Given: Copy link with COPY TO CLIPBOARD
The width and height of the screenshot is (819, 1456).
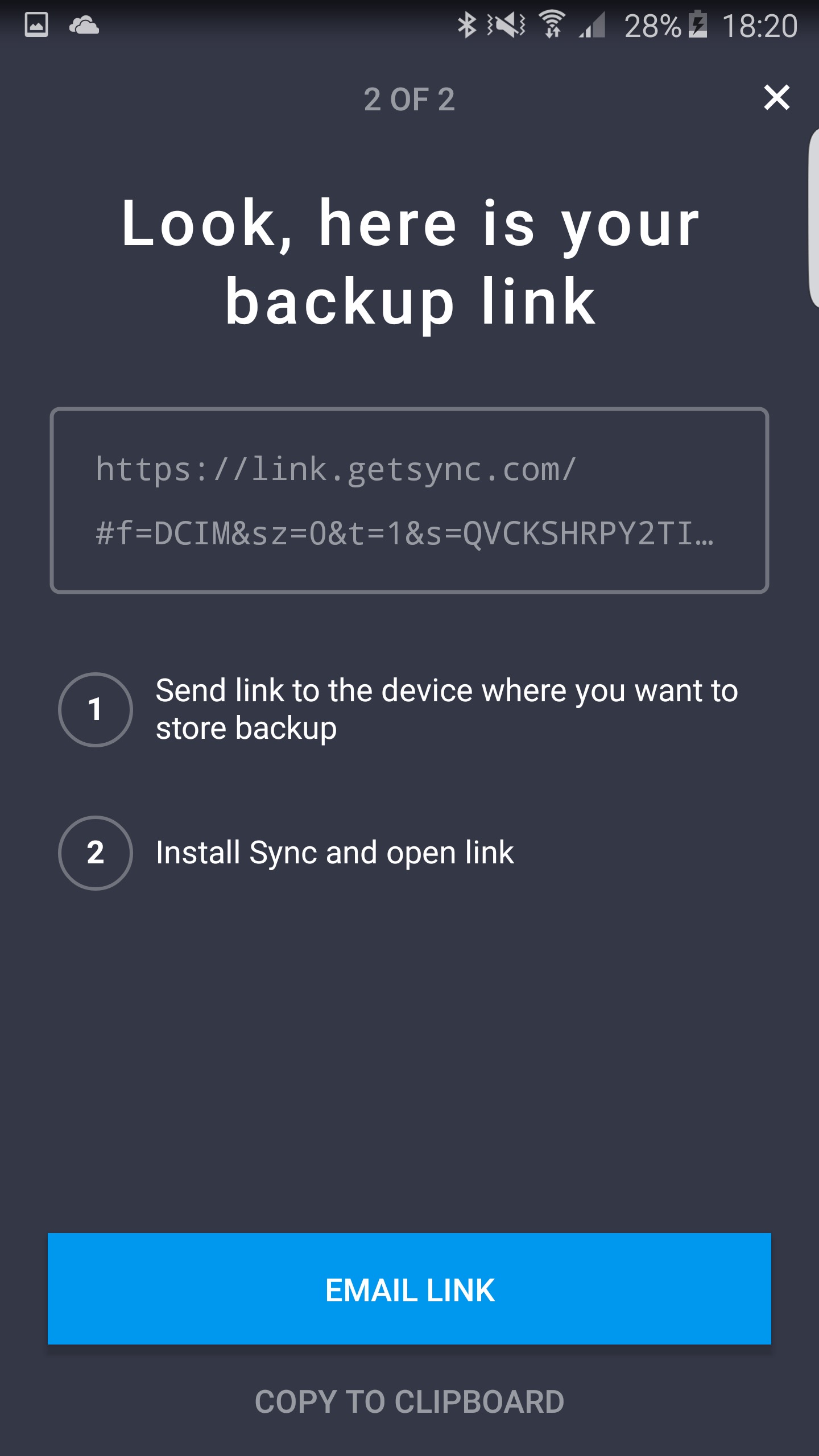Looking at the screenshot, I should 409,1401.
